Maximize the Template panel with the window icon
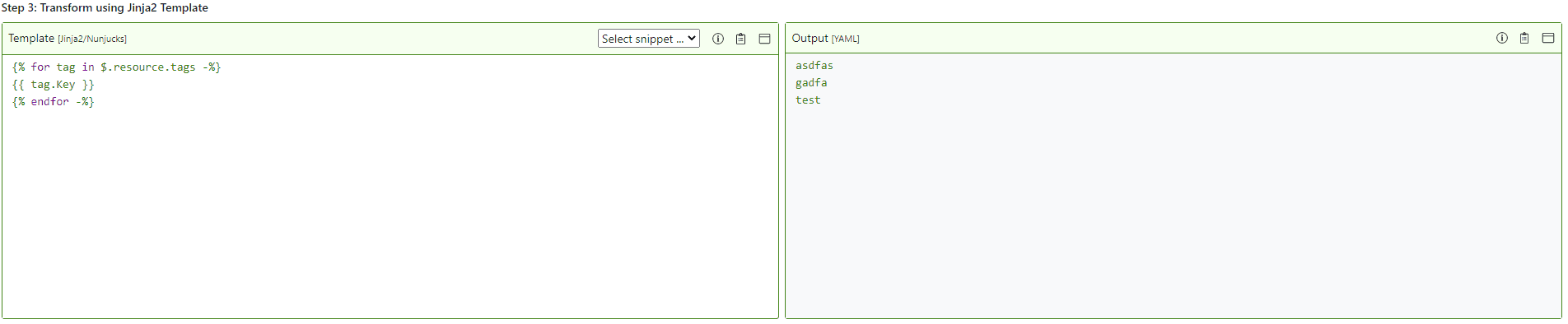This screenshot has height=324, width=1568. (x=764, y=39)
